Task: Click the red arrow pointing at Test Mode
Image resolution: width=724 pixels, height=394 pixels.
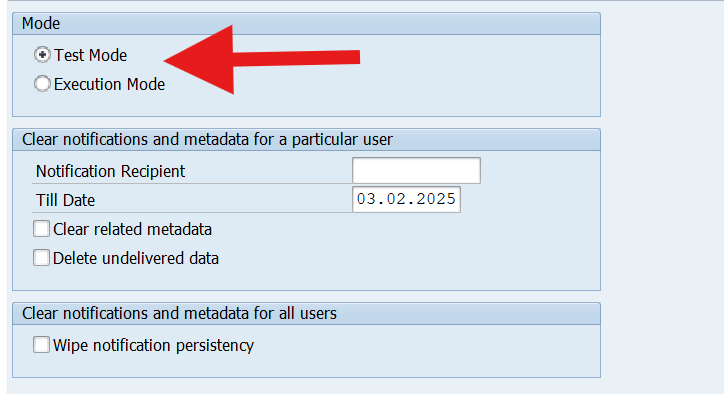Action: coord(262,60)
